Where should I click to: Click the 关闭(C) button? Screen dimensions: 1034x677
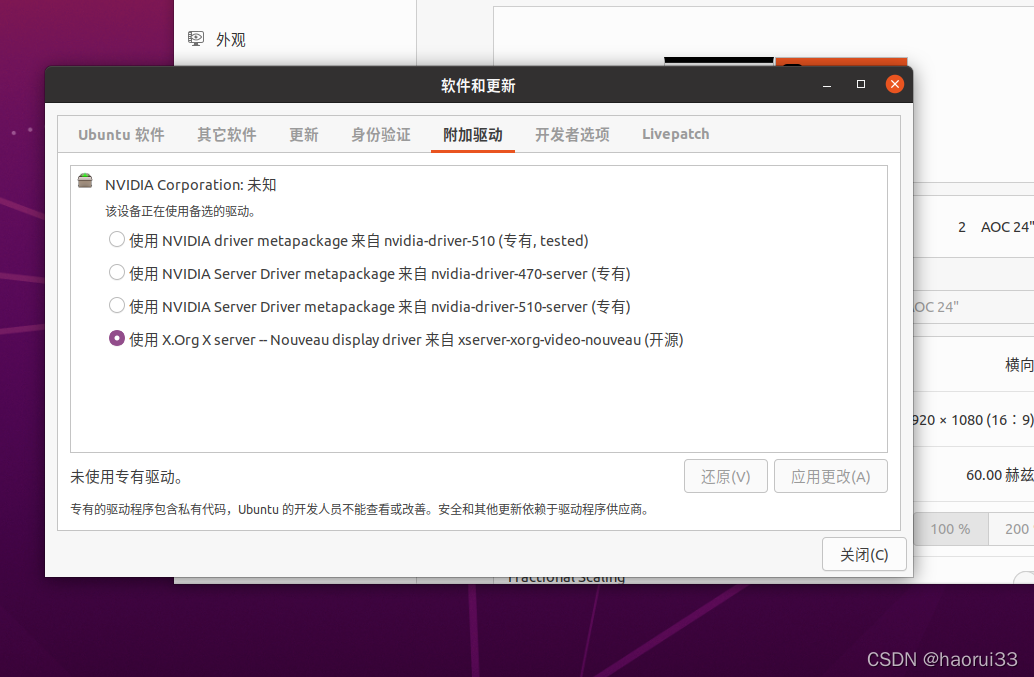[864, 554]
